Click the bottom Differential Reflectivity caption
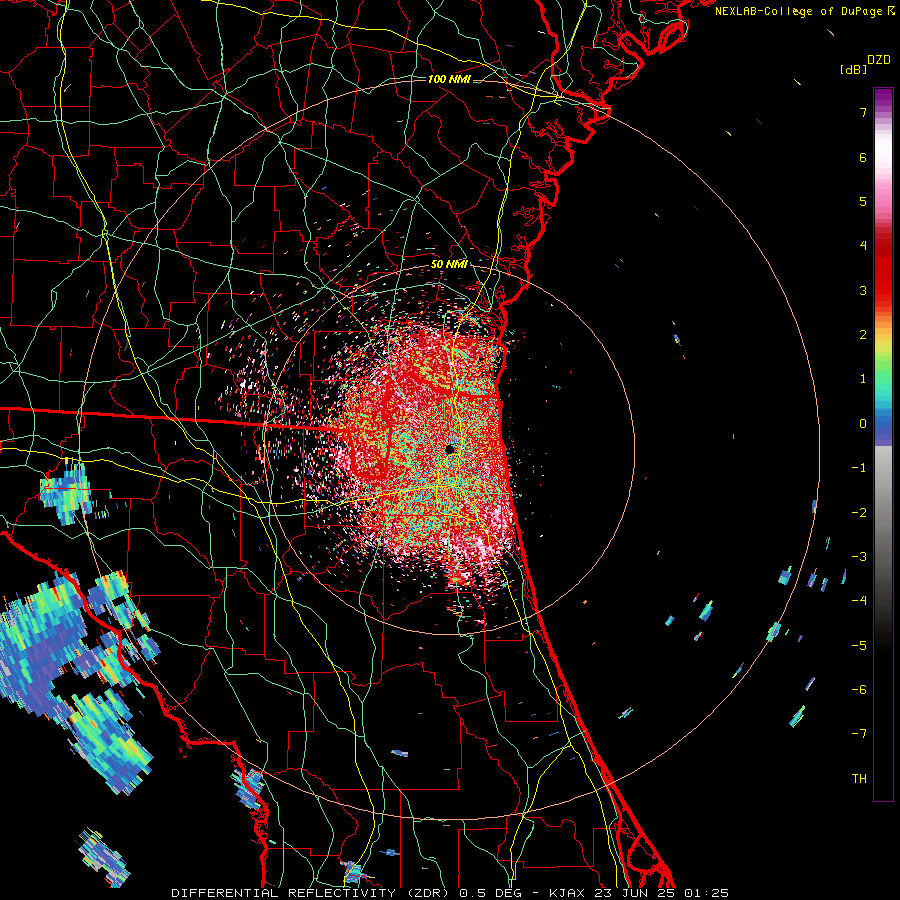The image size is (900, 900). coord(450,893)
